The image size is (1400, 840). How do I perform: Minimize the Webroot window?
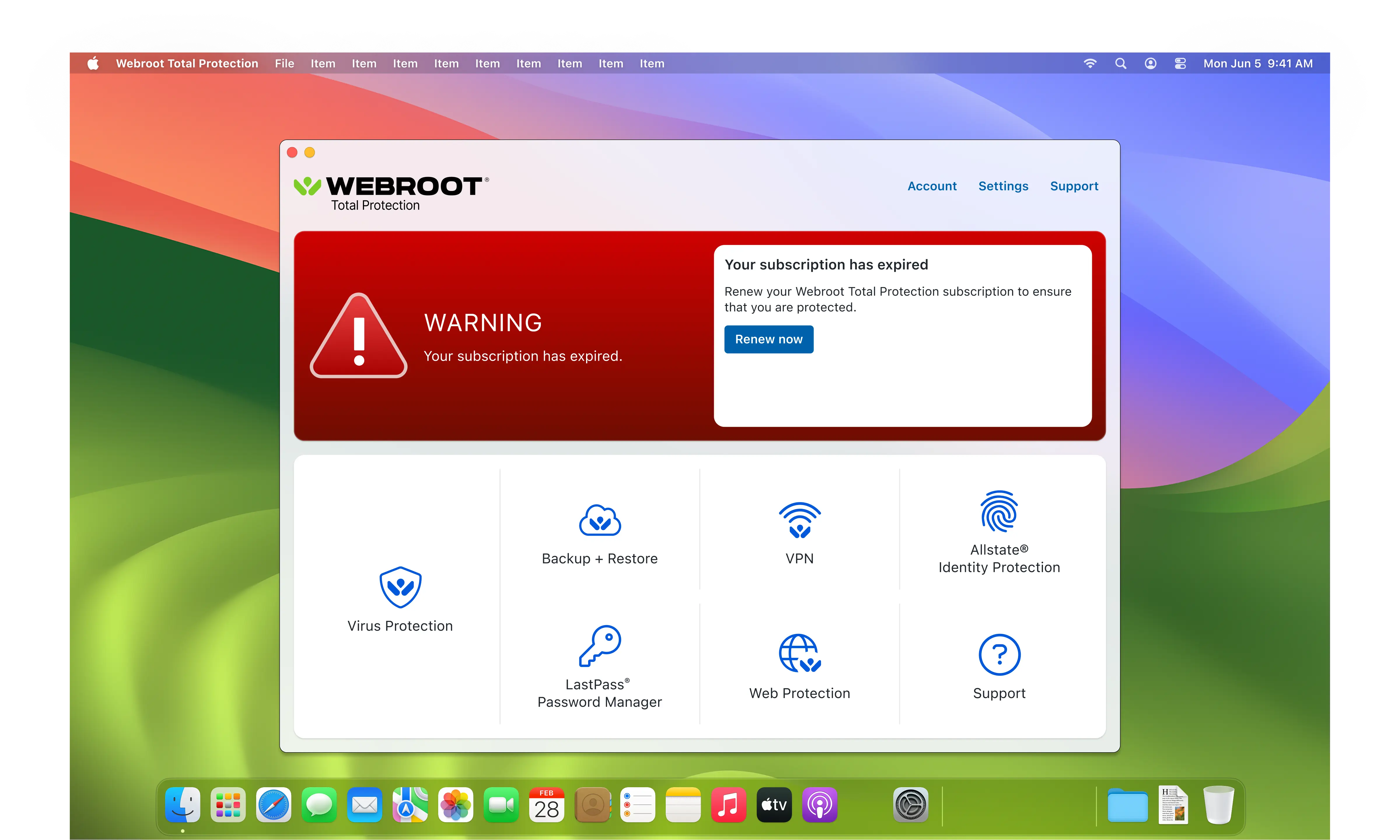(310, 152)
